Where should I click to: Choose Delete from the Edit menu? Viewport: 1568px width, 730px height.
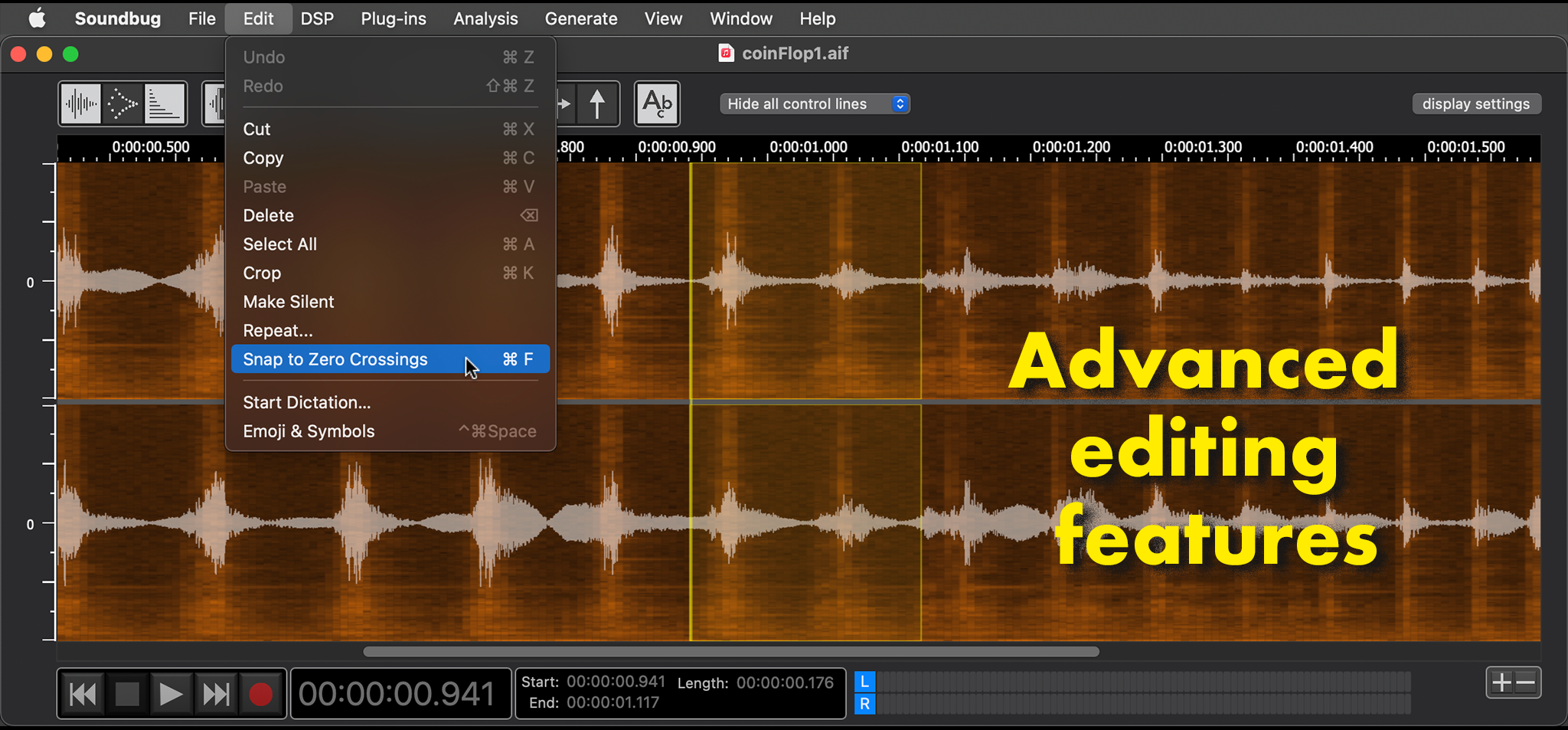coord(390,215)
